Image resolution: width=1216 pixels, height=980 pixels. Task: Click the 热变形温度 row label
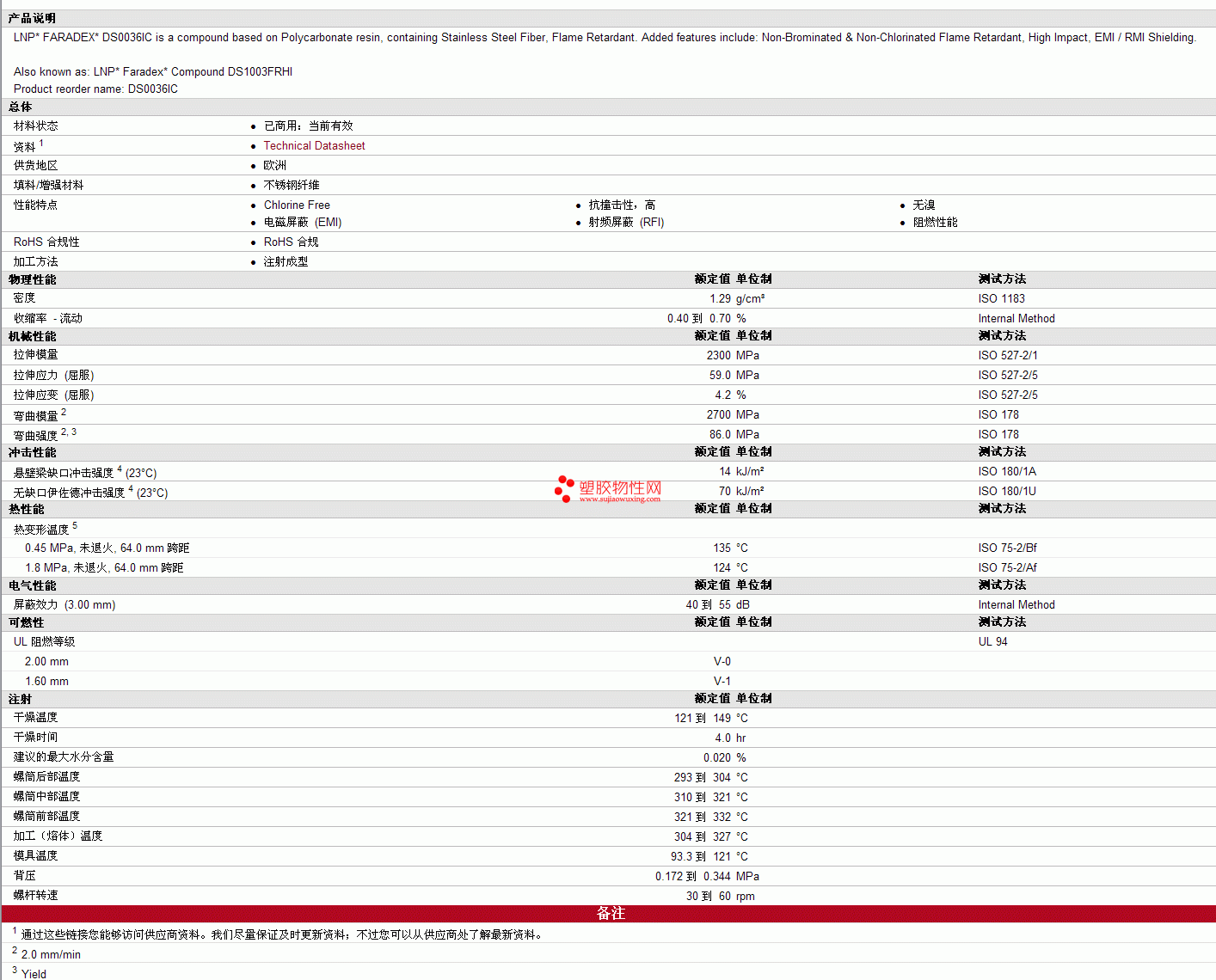click(x=41, y=530)
